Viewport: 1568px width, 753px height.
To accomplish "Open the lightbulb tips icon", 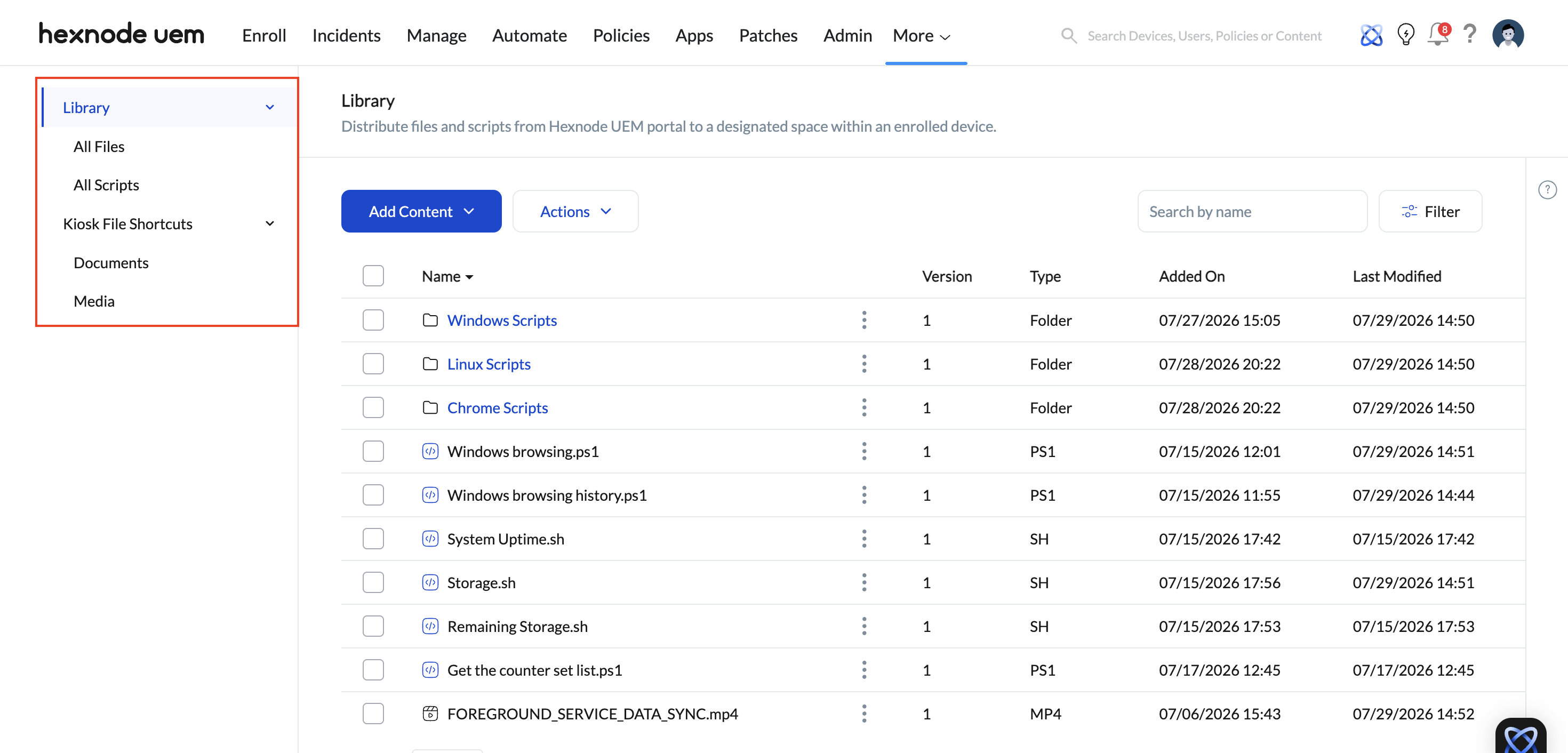I will (1405, 35).
